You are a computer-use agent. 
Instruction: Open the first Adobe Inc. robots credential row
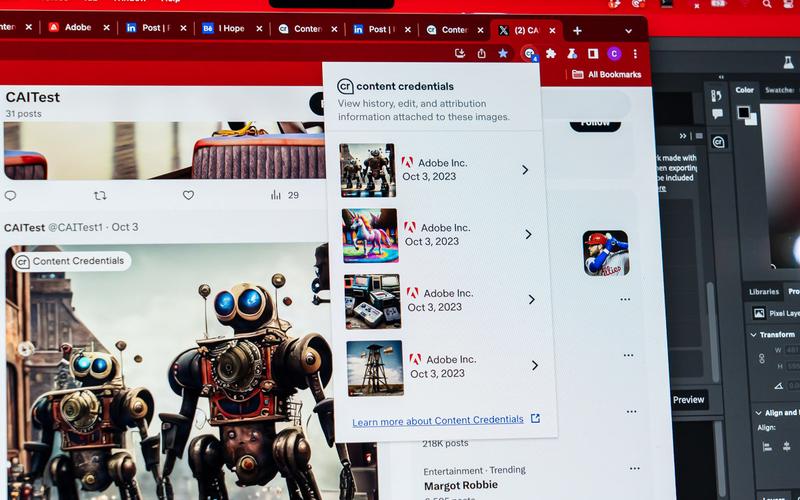(x=437, y=170)
